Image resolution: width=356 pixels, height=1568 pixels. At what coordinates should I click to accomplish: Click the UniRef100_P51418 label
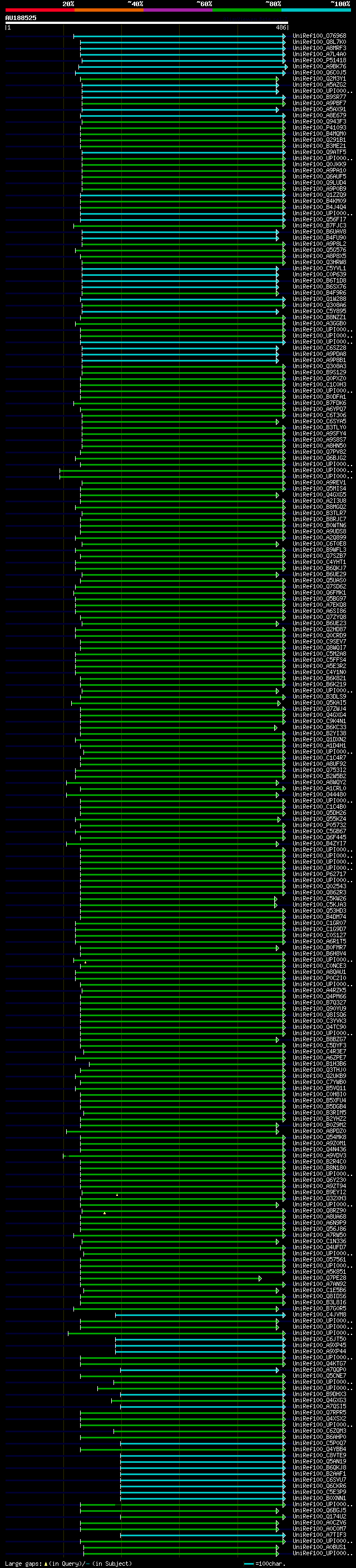(x=319, y=60)
